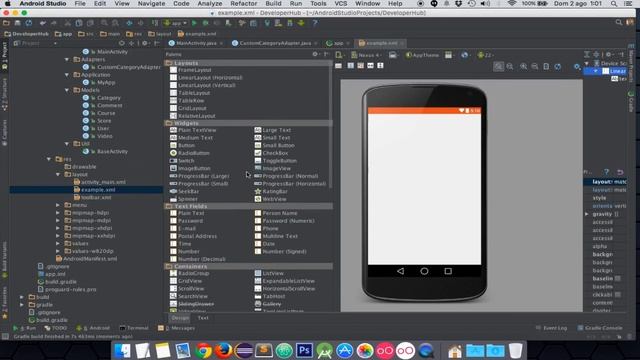Open Firefox from the dock
Screen dimensions: 640x360
click(x=223, y=350)
